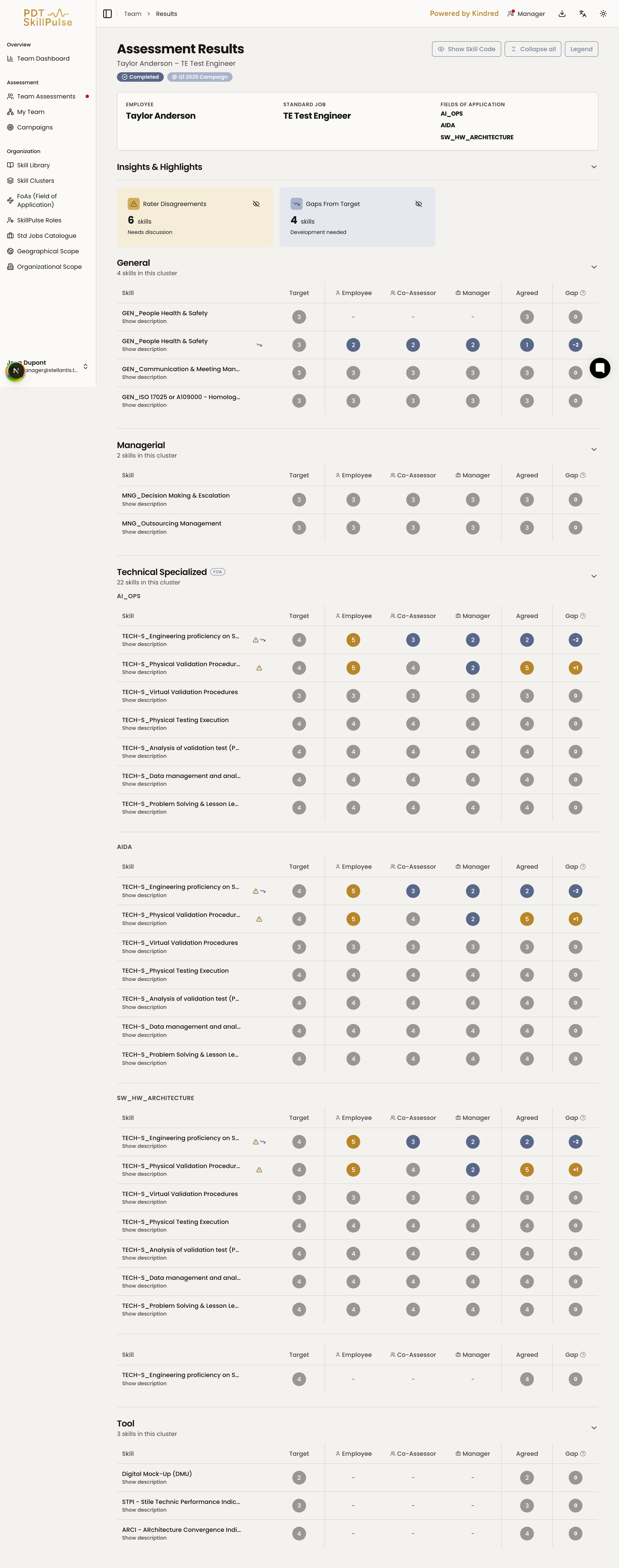Image resolution: width=619 pixels, height=1568 pixels.
Task: Open the language translation icon
Action: click(582, 13)
